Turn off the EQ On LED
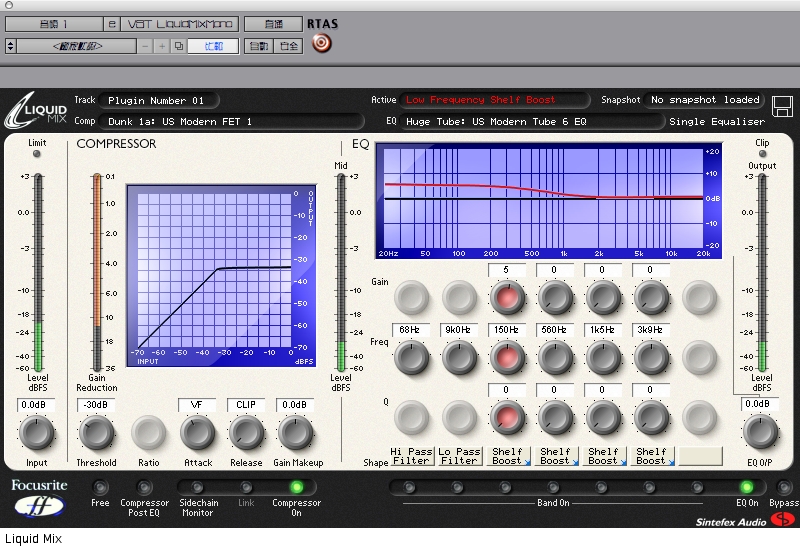The image size is (800, 547). (746, 487)
